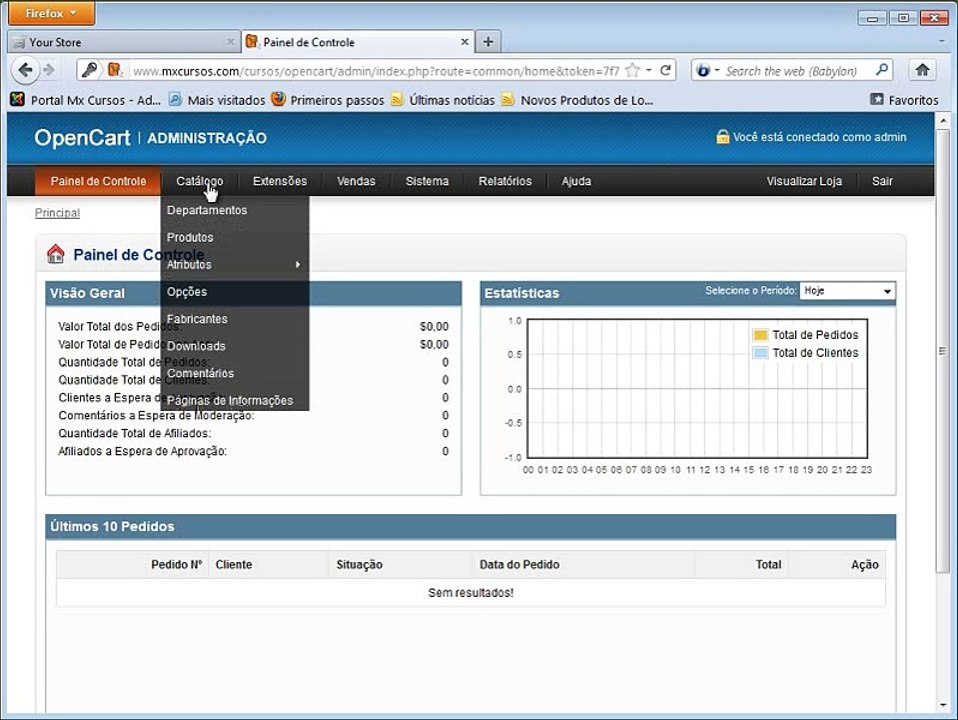Image resolution: width=958 pixels, height=720 pixels.
Task: Open the Catálogo menu
Action: (200, 181)
